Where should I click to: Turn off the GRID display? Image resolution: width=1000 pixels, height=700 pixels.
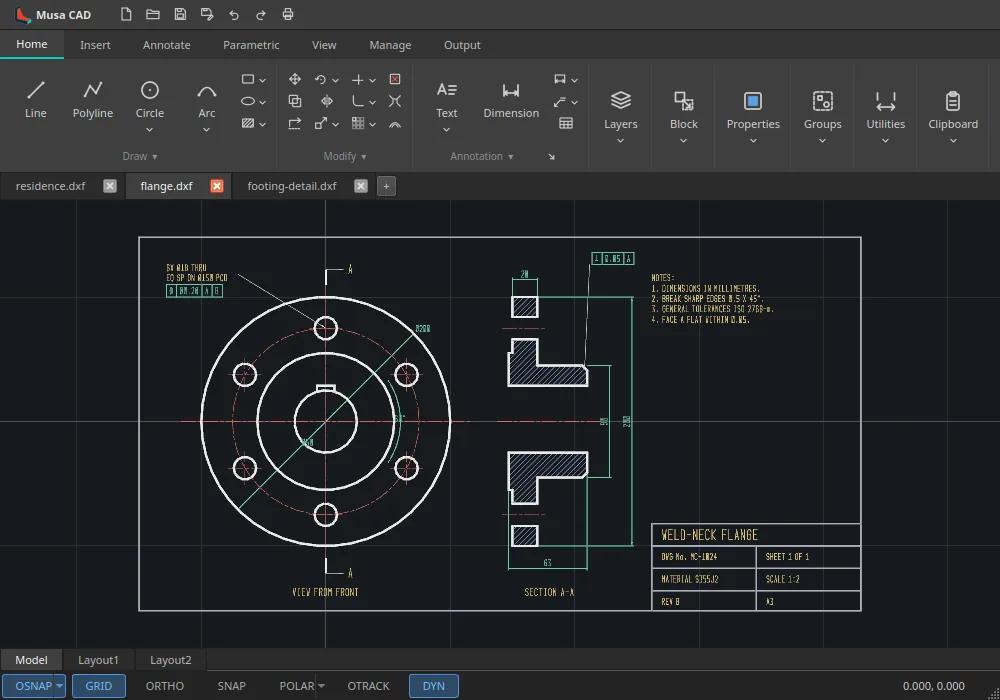[99, 686]
